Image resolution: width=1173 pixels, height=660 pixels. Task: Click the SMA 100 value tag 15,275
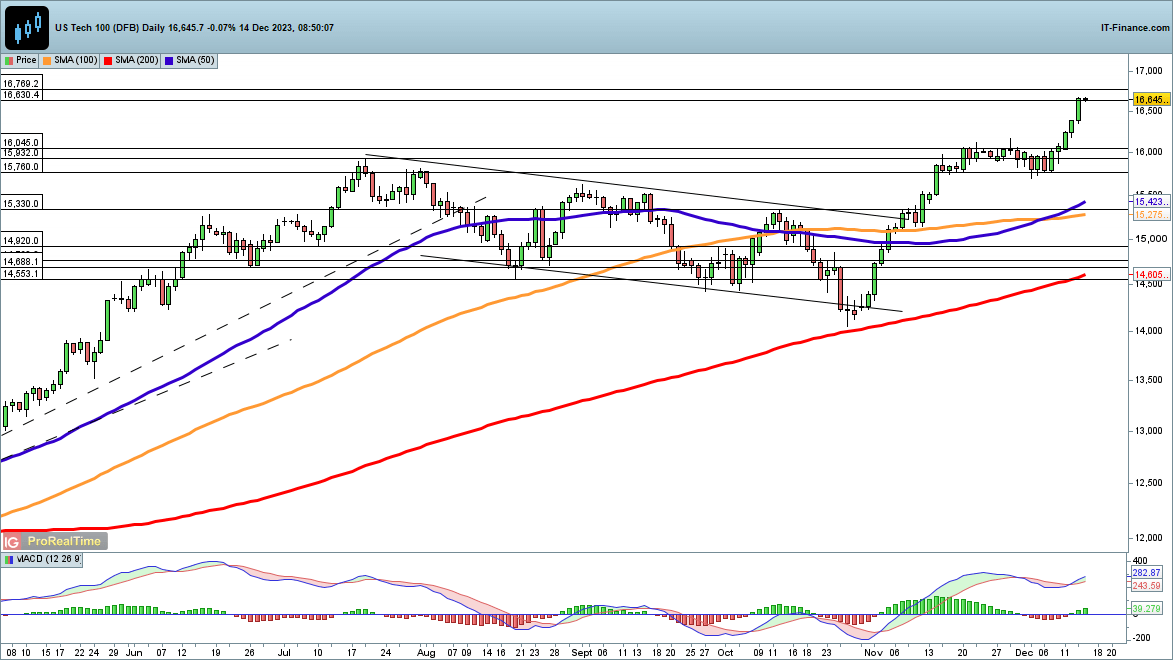pos(1151,215)
